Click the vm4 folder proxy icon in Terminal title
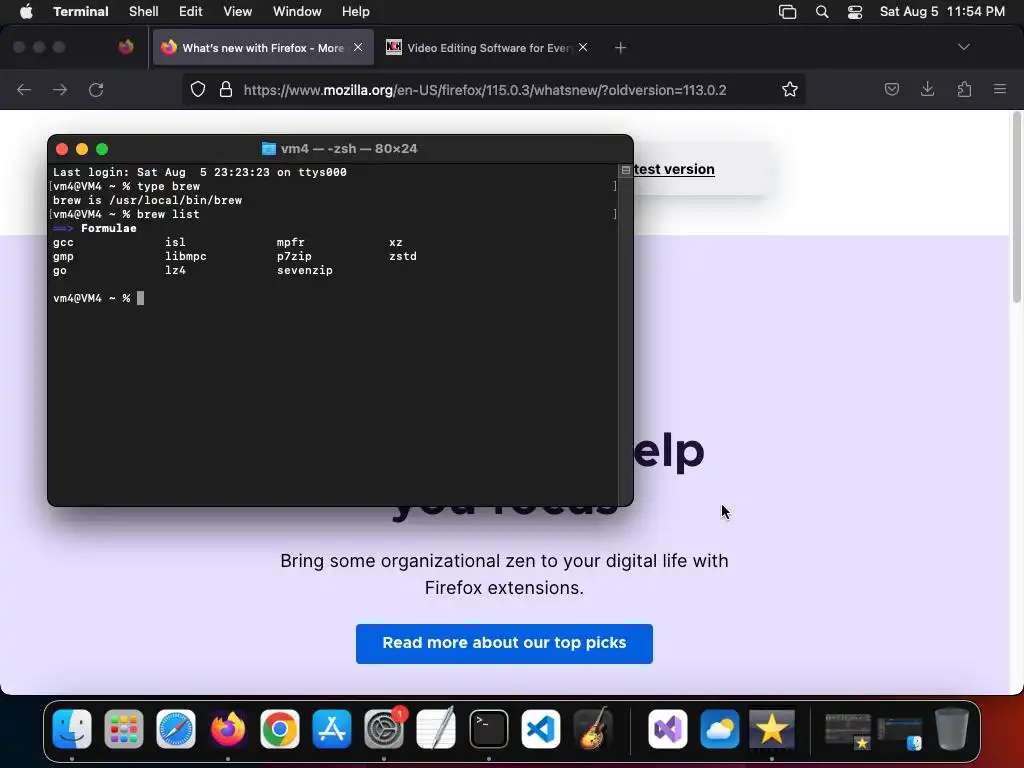The image size is (1024, 768). point(268,149)
